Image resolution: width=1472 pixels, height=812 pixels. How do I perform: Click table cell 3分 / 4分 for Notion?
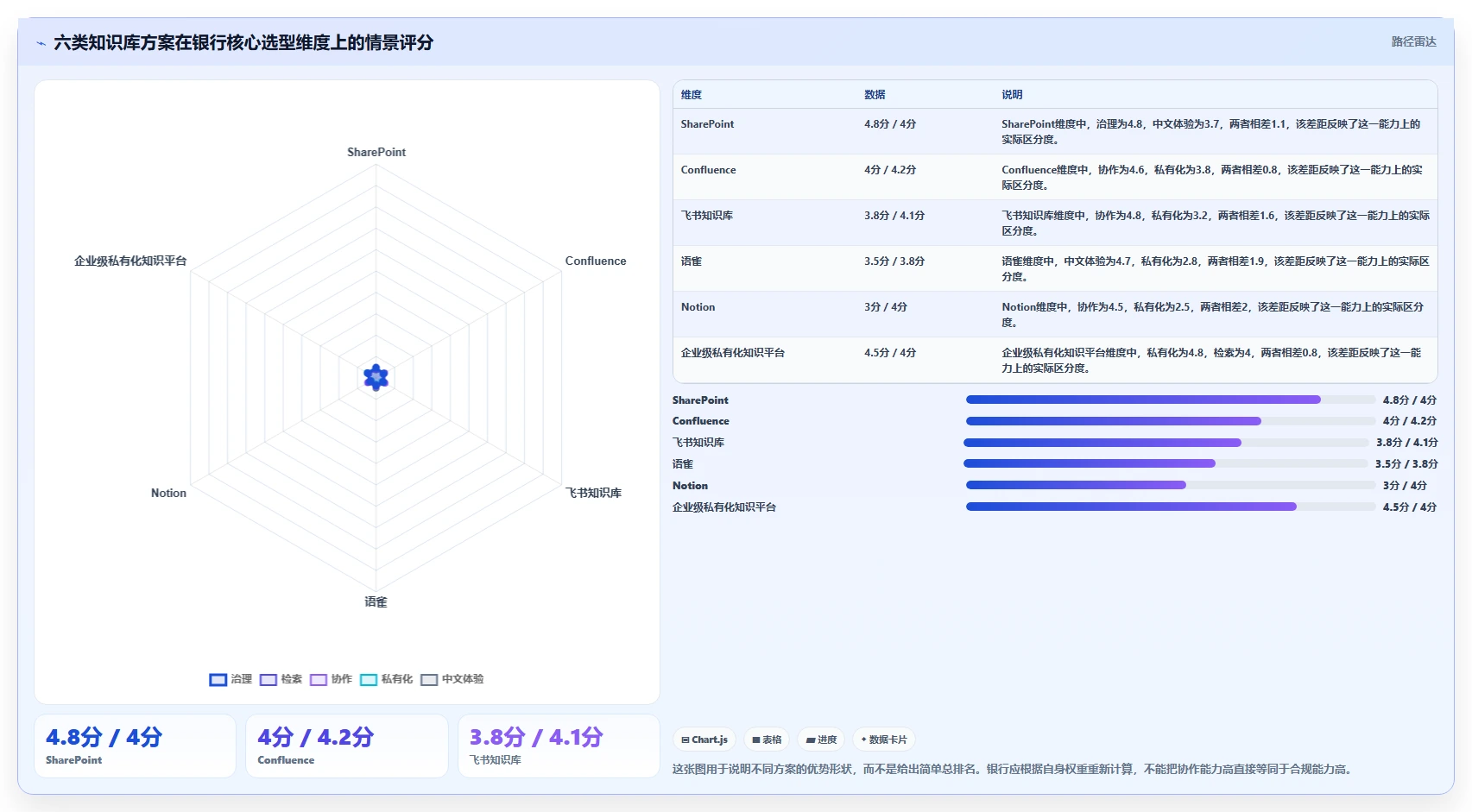coord(886,307)
